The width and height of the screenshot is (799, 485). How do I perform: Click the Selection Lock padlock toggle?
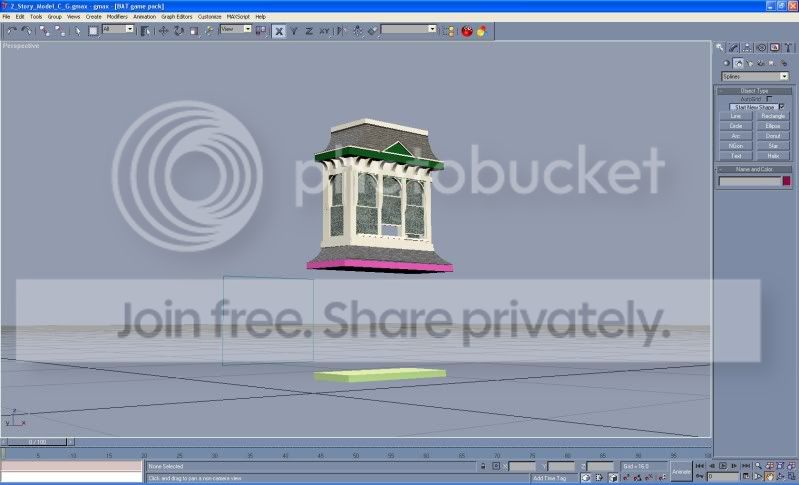483,466
